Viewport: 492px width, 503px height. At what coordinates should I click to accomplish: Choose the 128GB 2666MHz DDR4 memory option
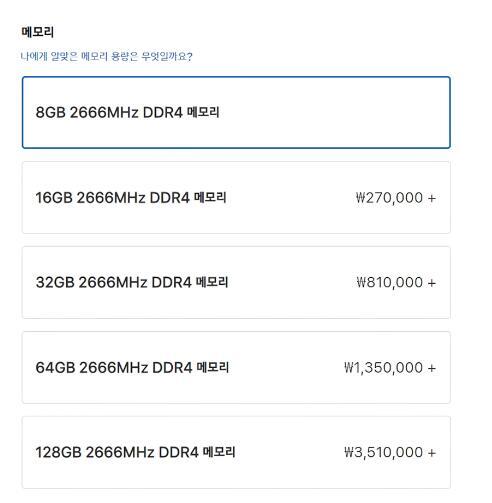coord(236,452)
